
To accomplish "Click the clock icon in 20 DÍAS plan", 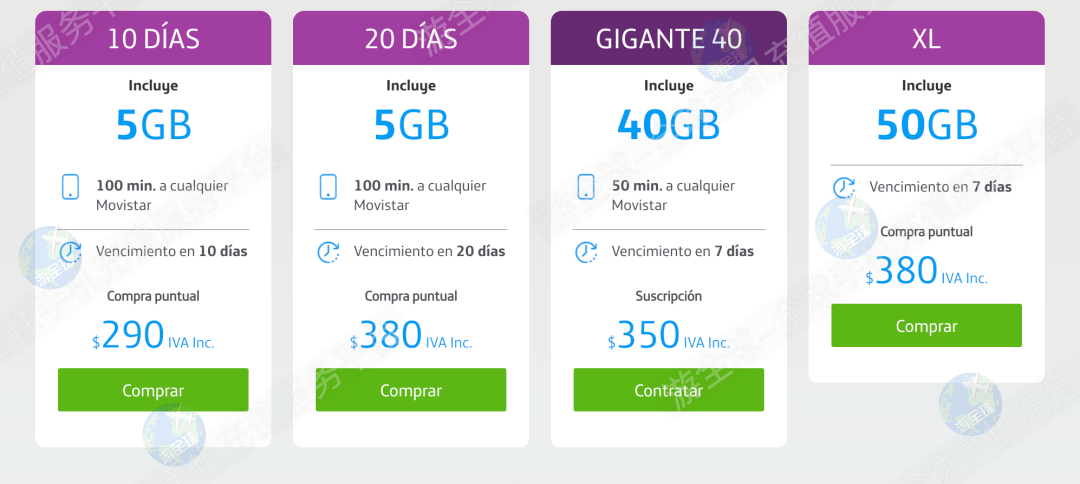I will tap(328, 252).
